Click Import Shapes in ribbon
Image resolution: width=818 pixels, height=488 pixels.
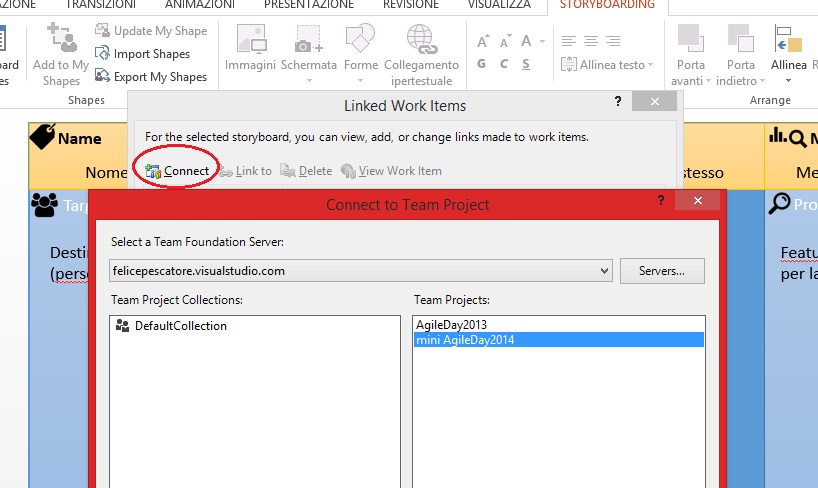coord(142,54)
